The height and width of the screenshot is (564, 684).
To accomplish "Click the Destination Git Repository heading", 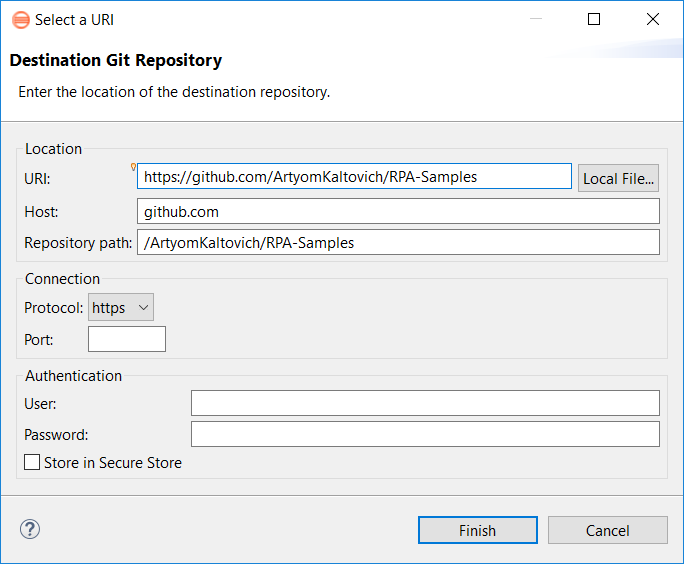I will 116,60.
